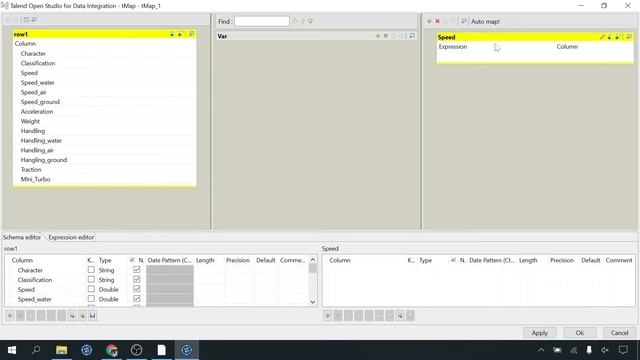Uncheck Nullable for Speed schema row
Screen dimensions: 640x360
[137, 289]
